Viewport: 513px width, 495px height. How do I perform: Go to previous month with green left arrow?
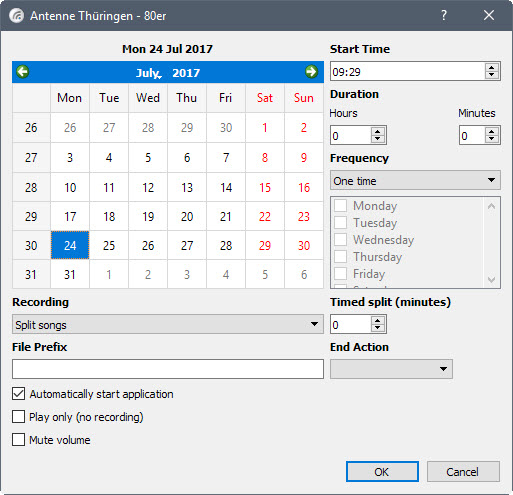click(x=23, y=72)
